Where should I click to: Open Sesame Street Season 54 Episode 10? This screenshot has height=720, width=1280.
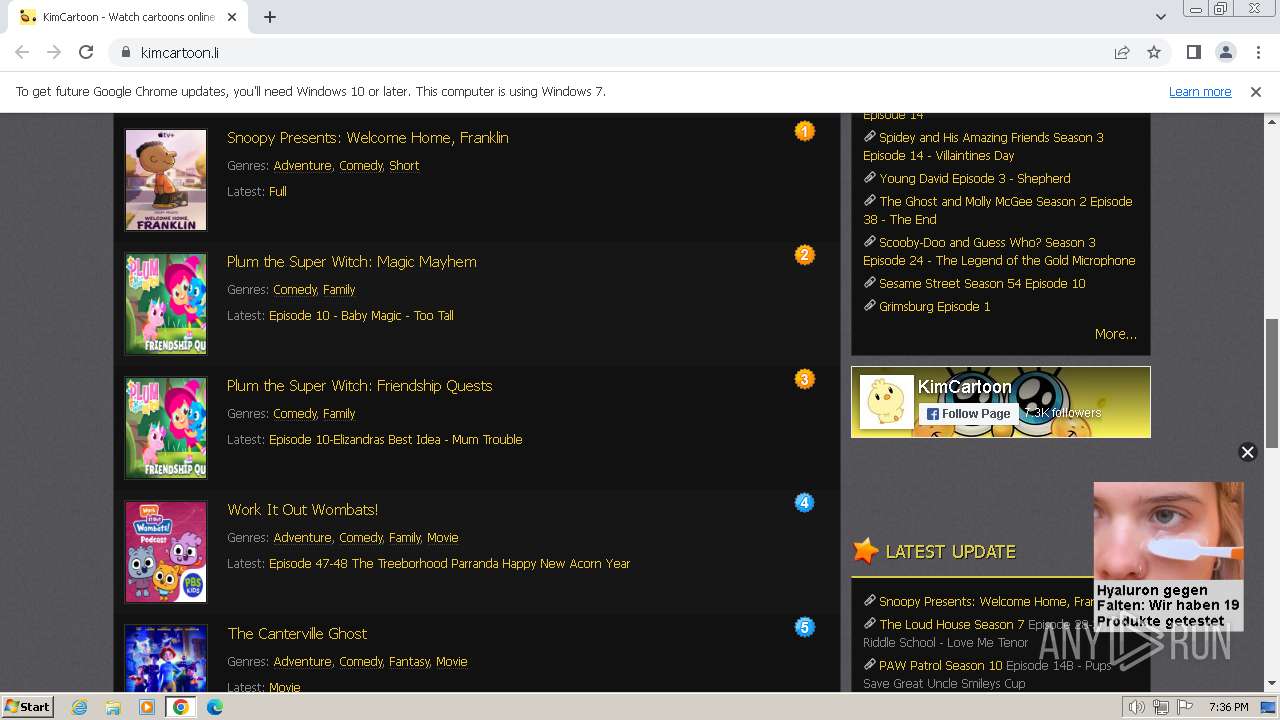tap(982, 284)
